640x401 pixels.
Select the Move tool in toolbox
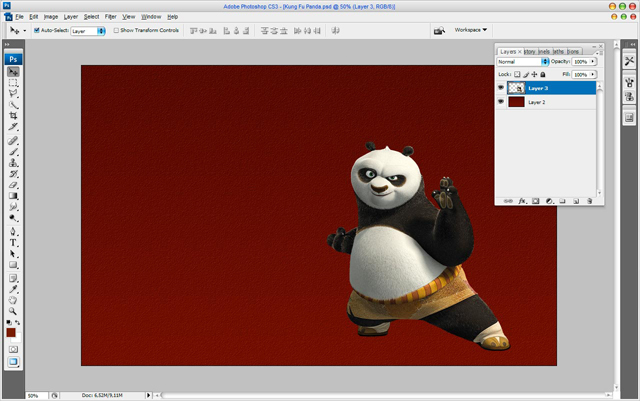tap(13, 72)
